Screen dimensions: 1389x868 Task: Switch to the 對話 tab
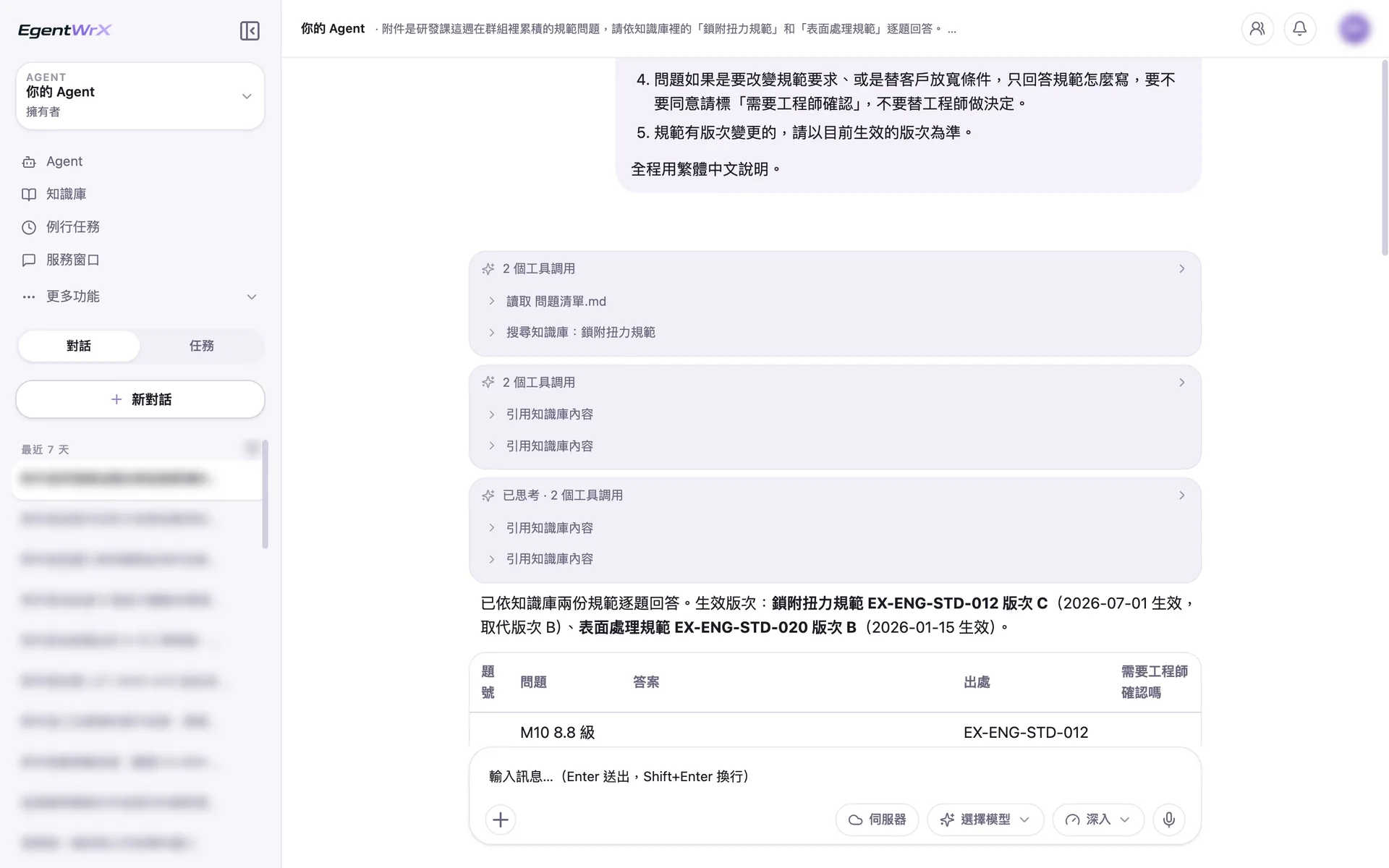coord(79,346)
